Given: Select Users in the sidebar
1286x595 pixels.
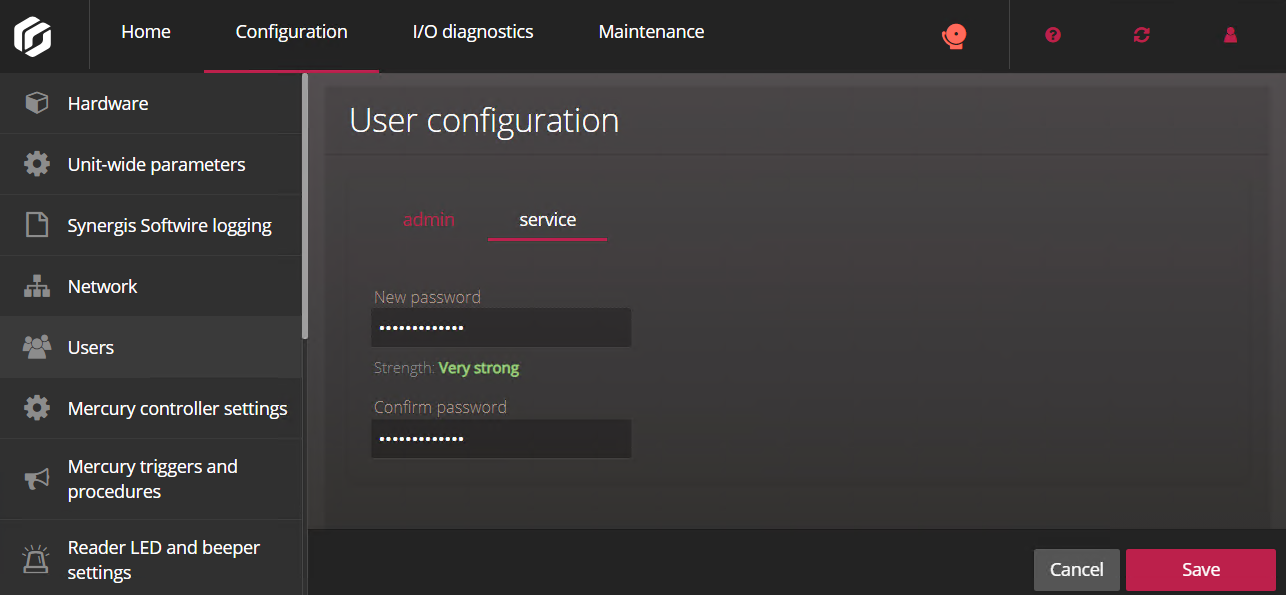Looking at the screenshot, I should pyautogui.click(x=150, y=347).
